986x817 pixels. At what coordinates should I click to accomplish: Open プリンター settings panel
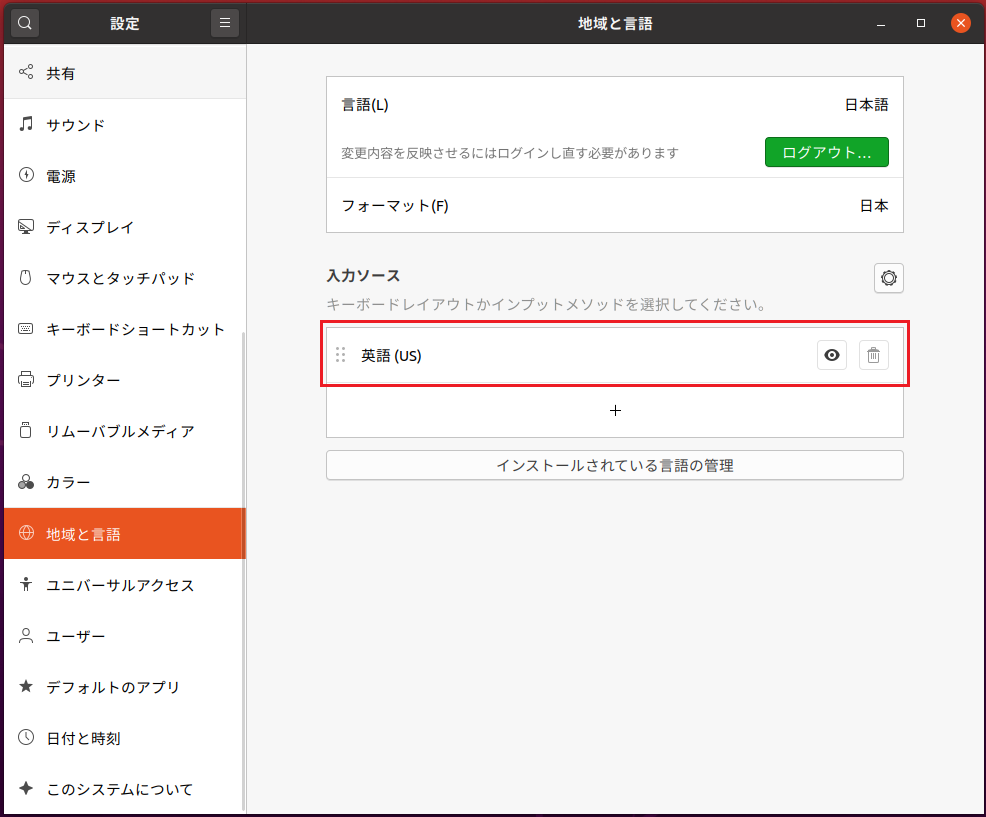[125, 380]
